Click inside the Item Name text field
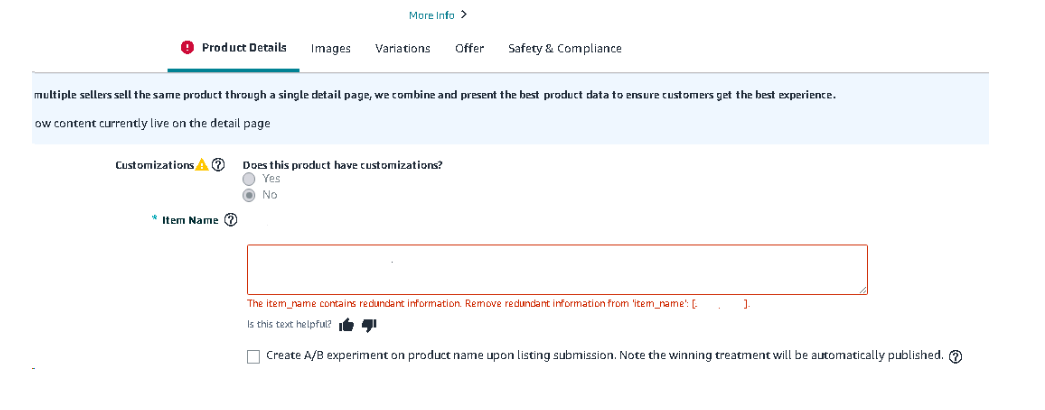The width and height of the screenshot is (1045, 410). click(x=557, y=269)
